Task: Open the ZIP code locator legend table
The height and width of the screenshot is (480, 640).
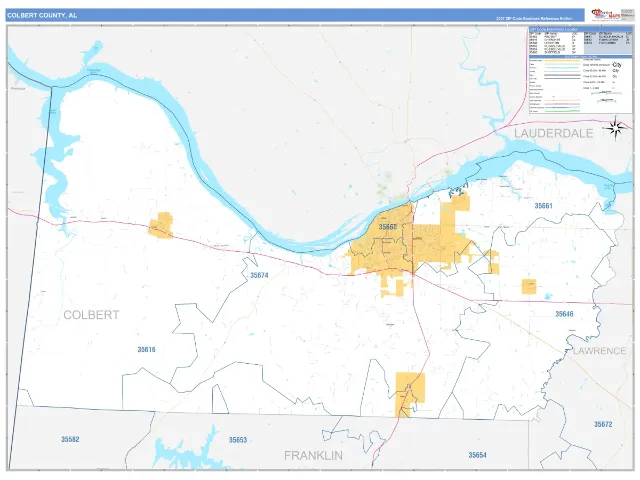Action: (580, 41)
